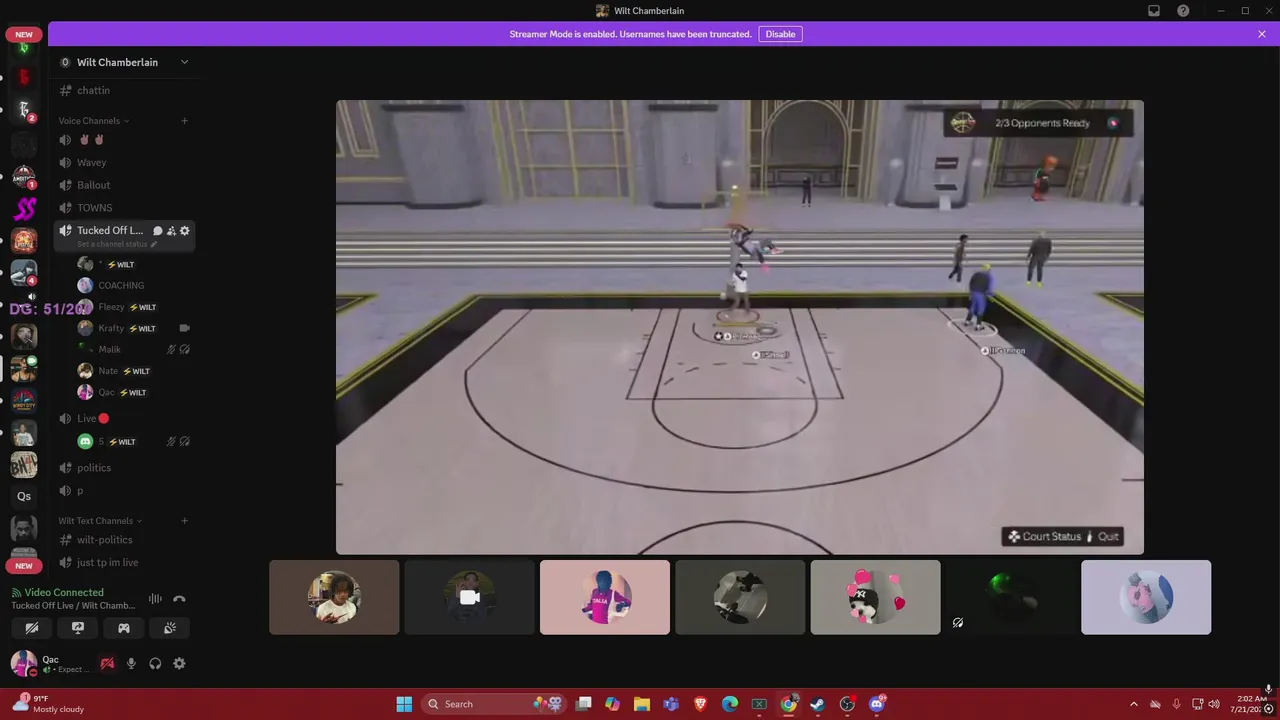Collapse the Wilt Text Channels category

pos(100,521)
